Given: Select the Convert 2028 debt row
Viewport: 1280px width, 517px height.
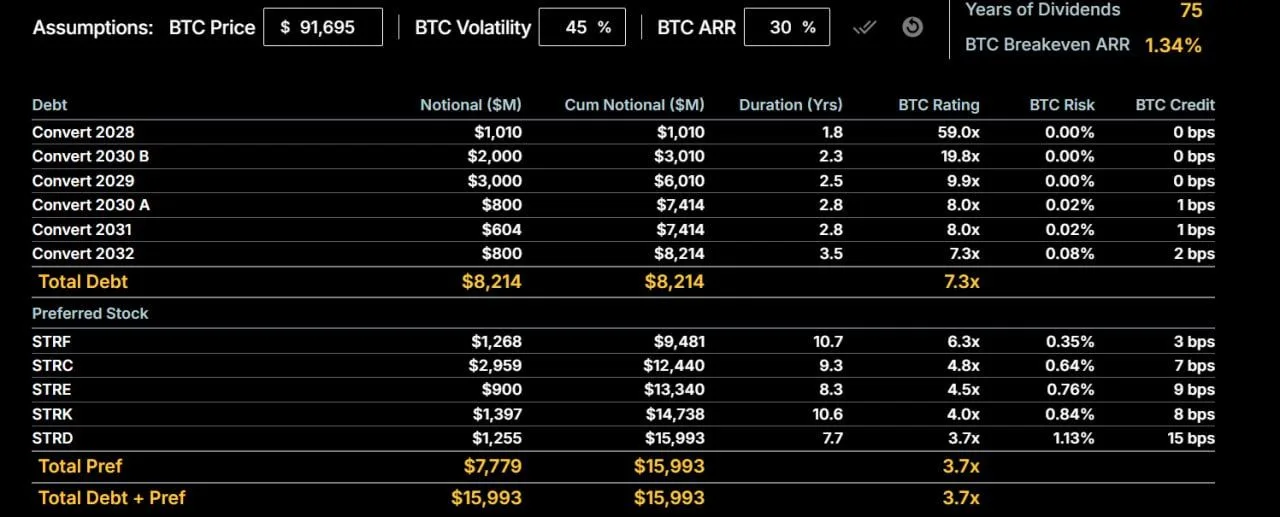Looking at the screenshot, I should 83,132.
